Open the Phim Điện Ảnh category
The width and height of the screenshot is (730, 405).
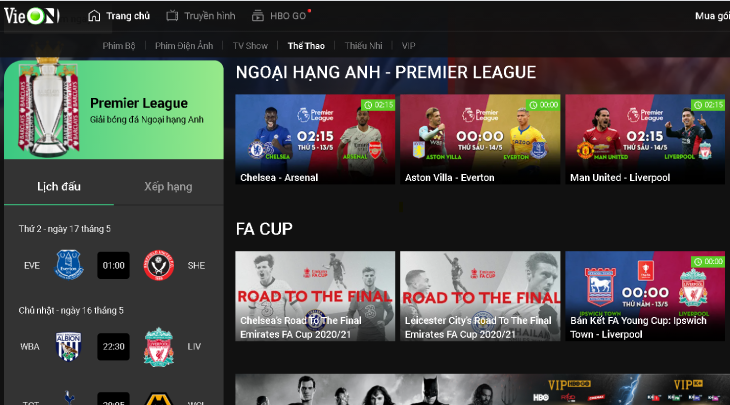184,46
